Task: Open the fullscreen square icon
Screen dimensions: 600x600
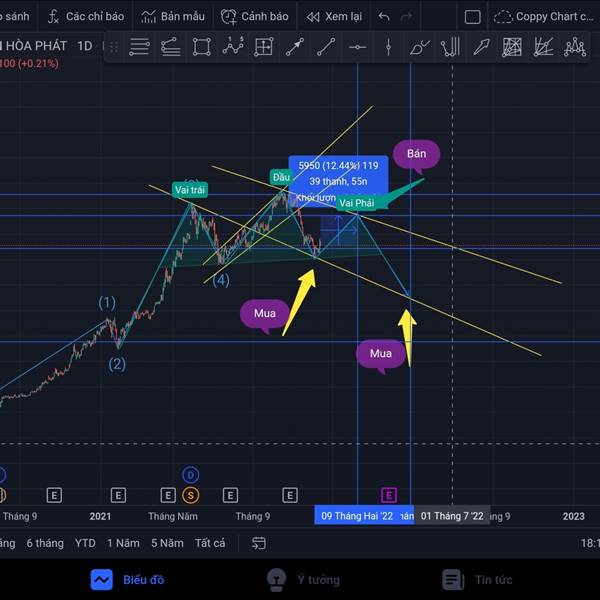Action: click(x=473, y=17)
